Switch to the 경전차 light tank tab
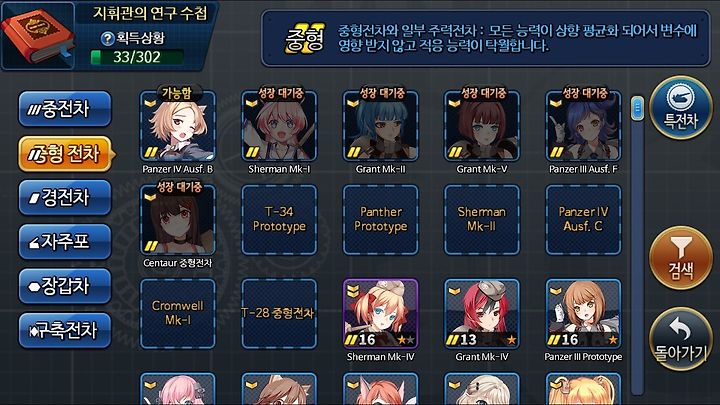720x405 pixels. (65, 197)
